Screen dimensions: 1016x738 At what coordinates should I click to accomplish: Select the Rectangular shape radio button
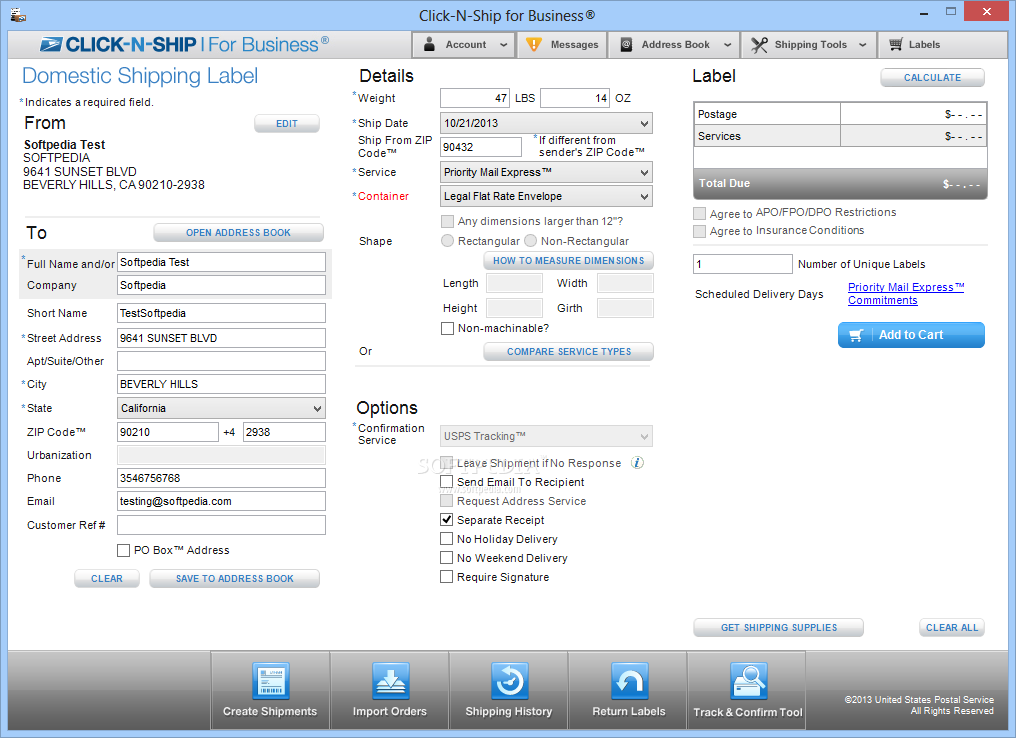pyautogui.click(x=447, y=240)
